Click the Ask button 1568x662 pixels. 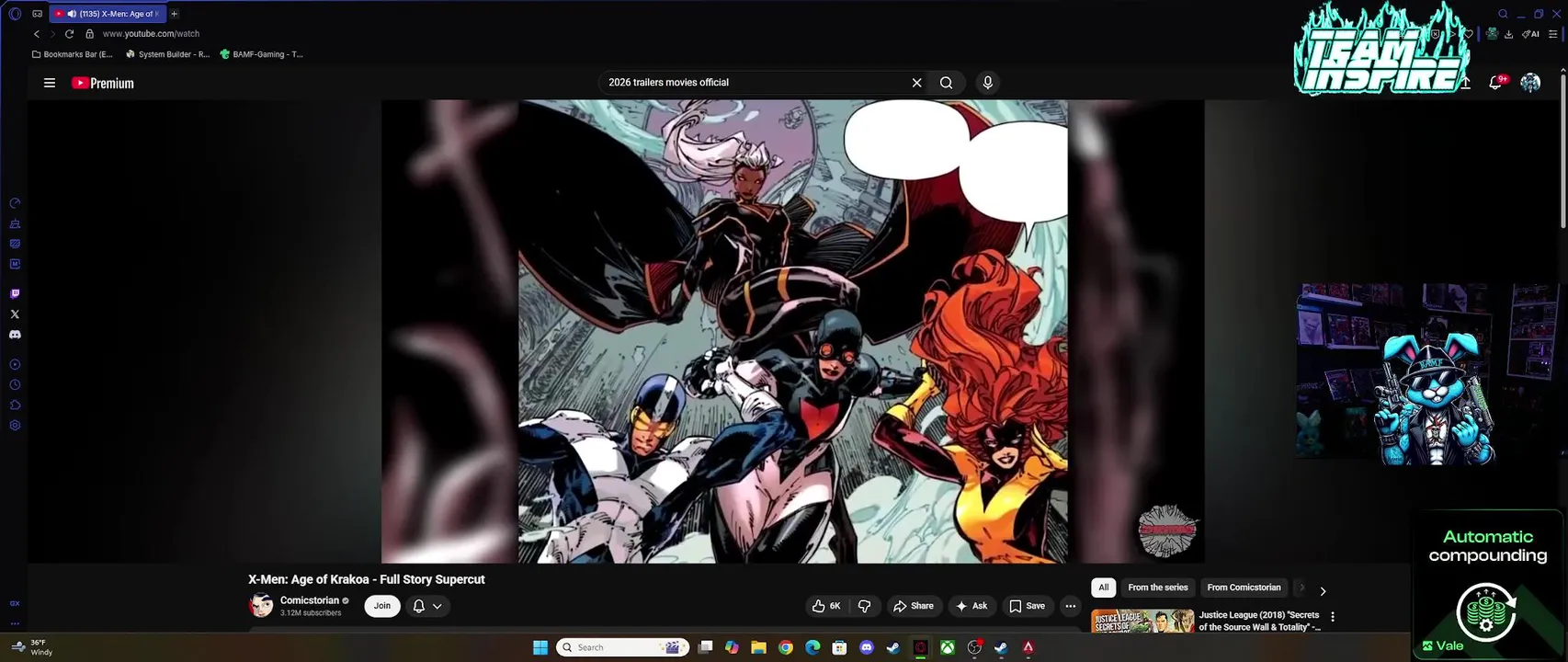click(971, 606)
